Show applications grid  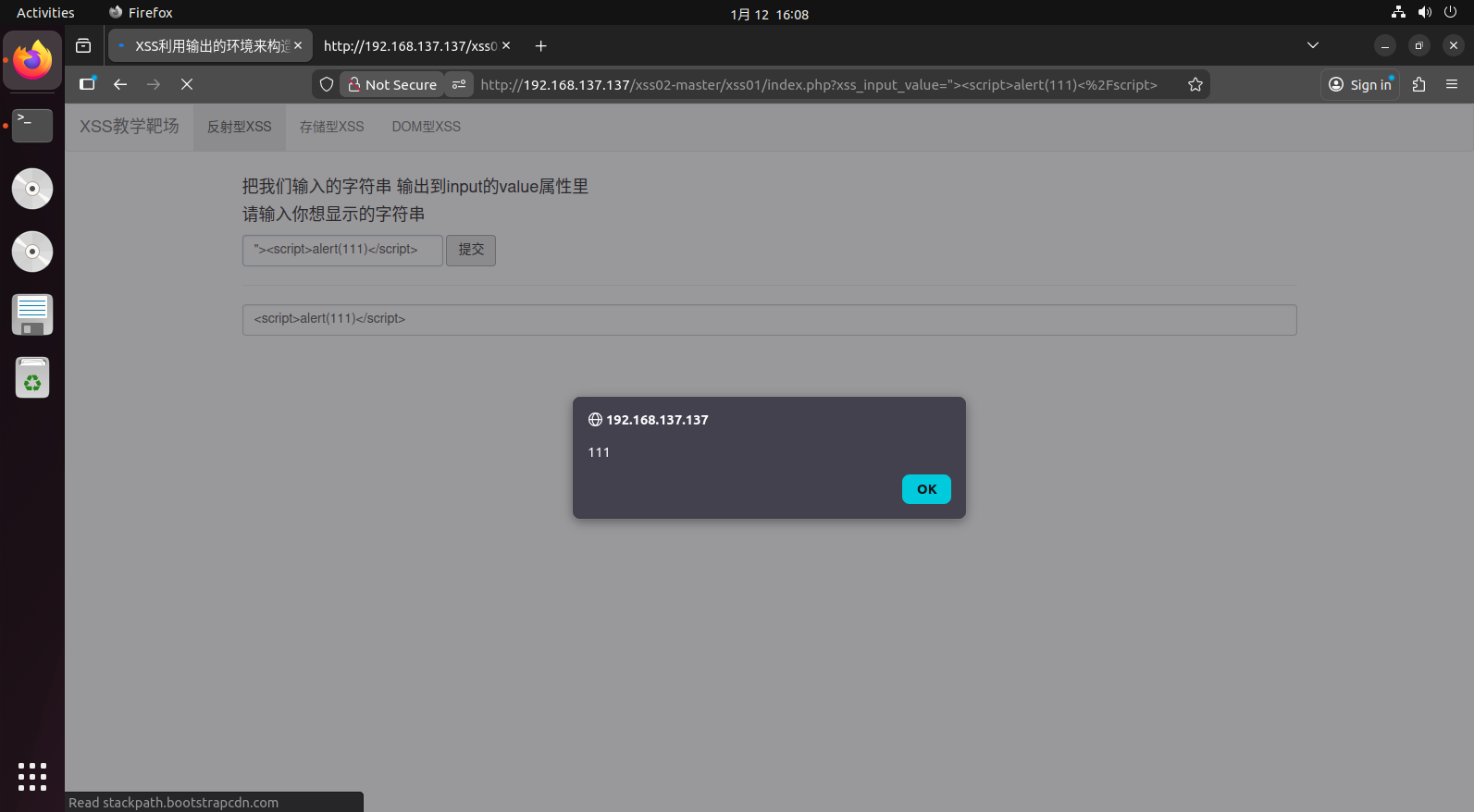(32, 777)
